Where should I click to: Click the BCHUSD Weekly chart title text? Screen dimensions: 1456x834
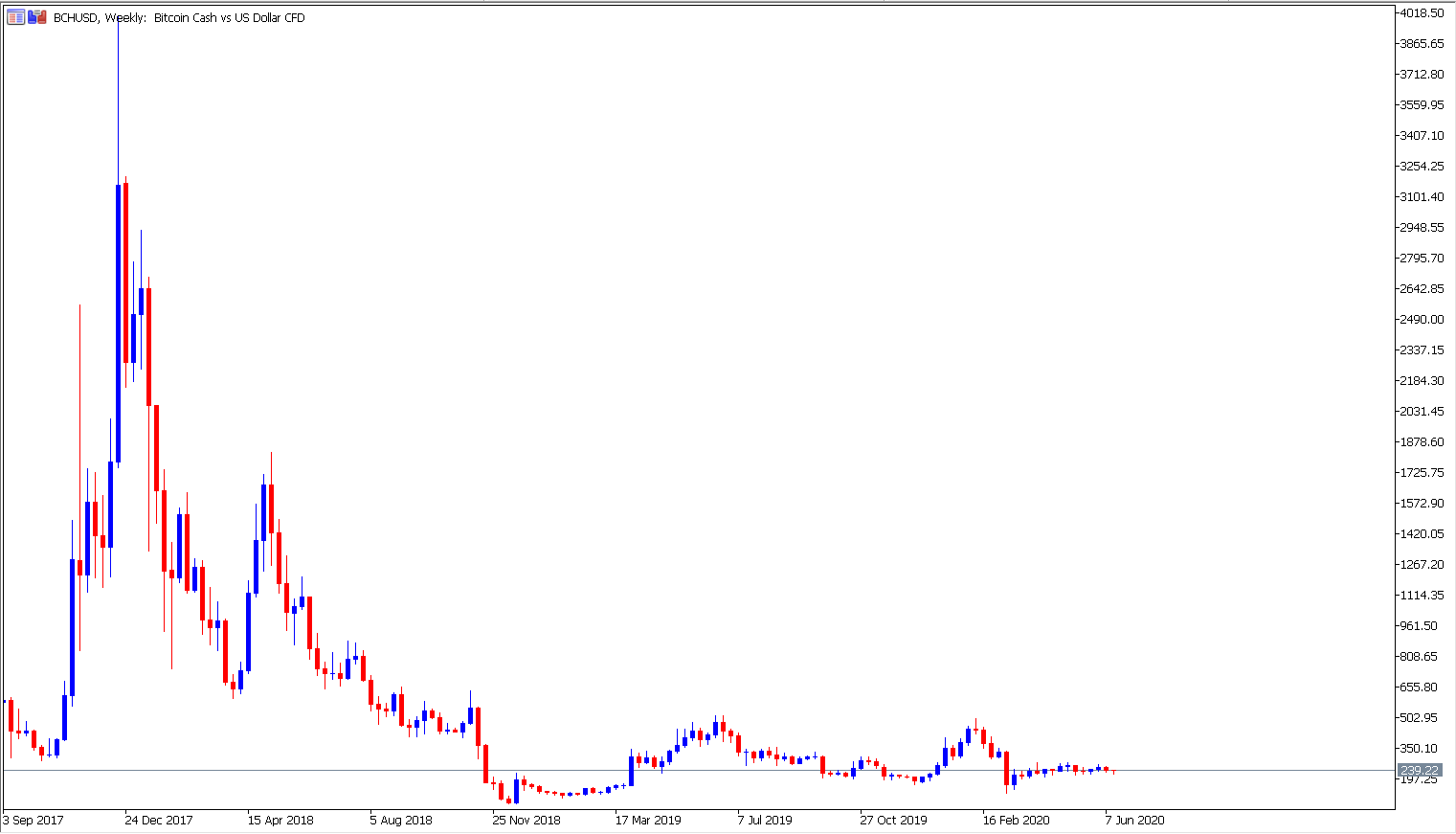tap(179, 18)
